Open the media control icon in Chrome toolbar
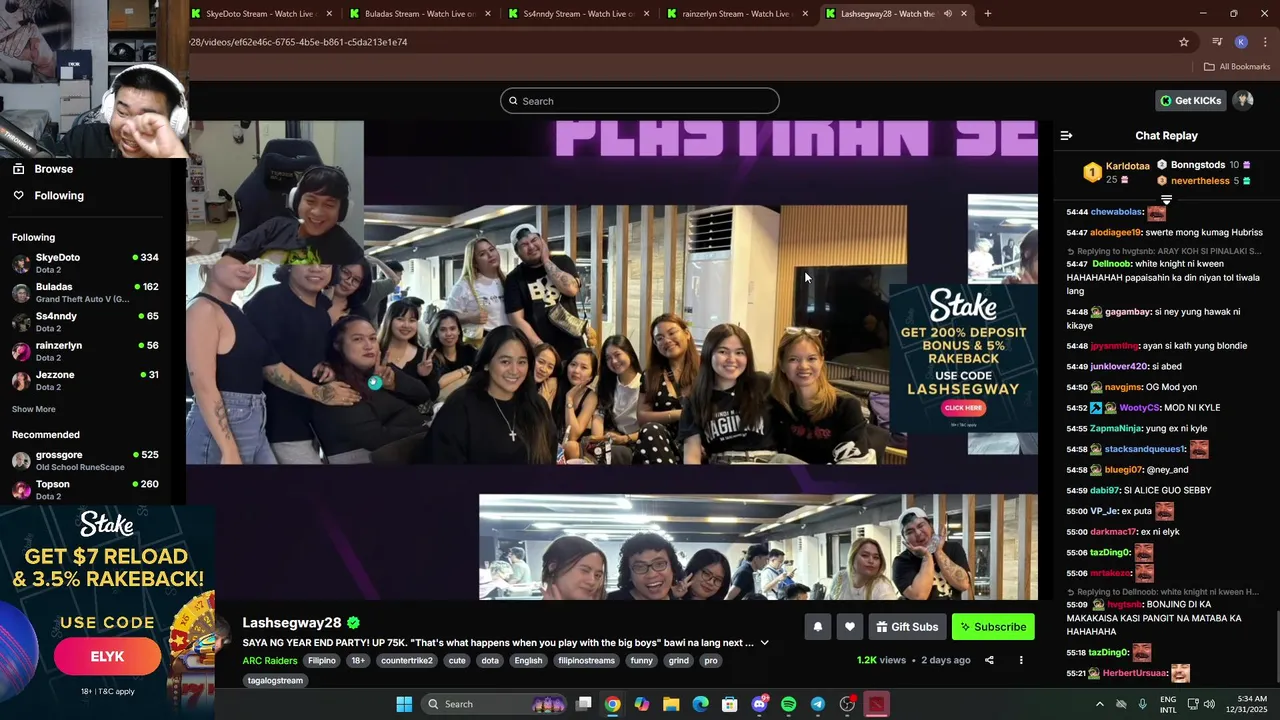This screenshot has height=720, width=1280. [x=1217, y=42]
